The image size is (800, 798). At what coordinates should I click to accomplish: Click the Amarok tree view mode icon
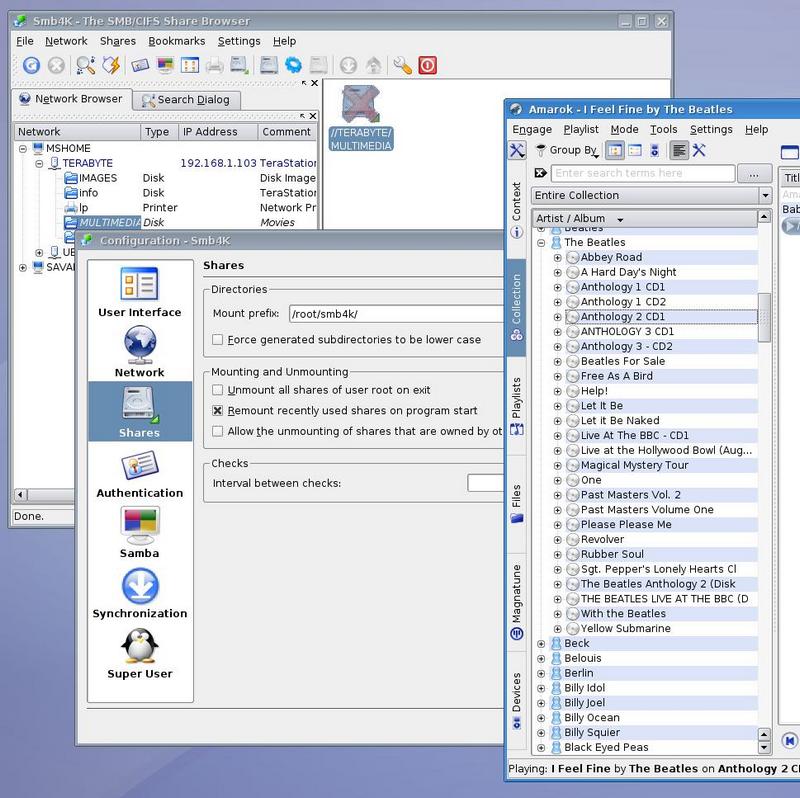coord(614,151)
